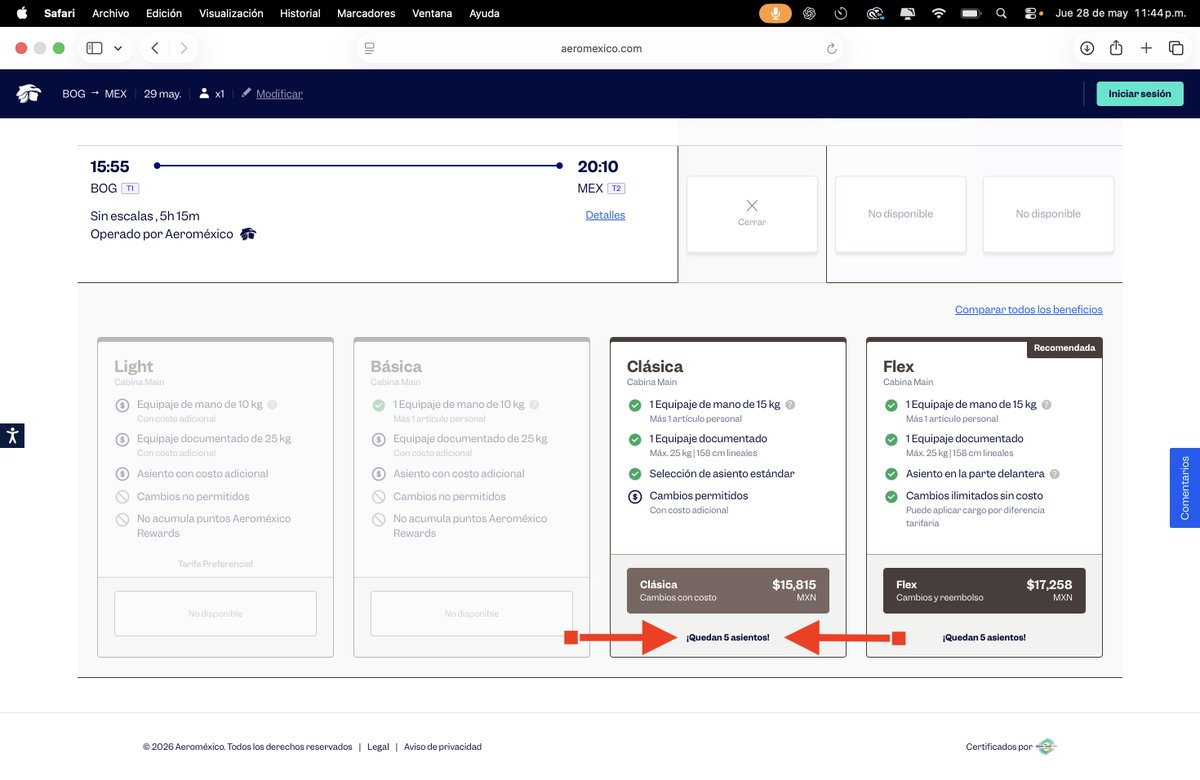Click the Light No disponible button
Viewport: 1200px width, 780px height.
click(x=215, y=613)
